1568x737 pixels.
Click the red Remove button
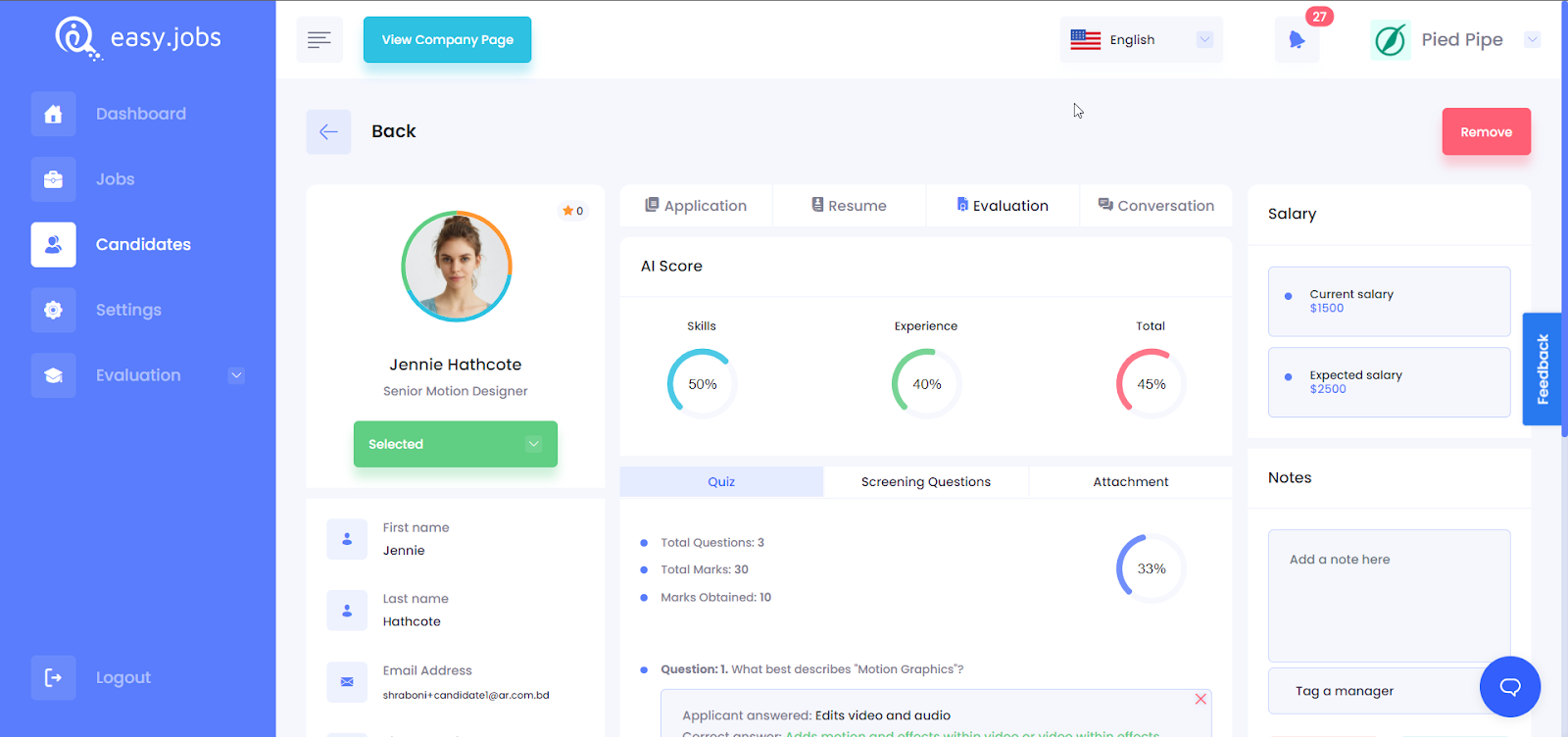point(1487,131)
